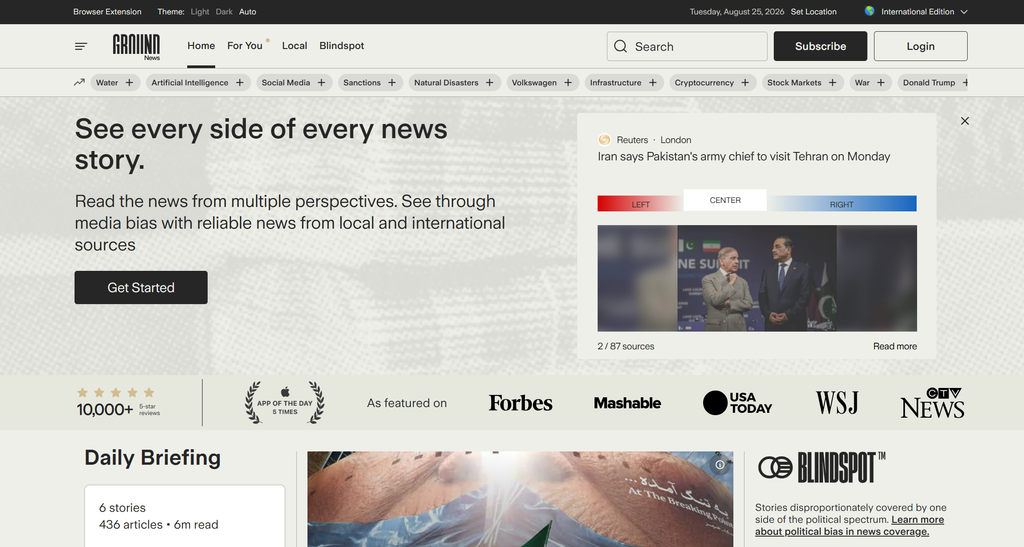Open the Iran Pakistan story photo
The height and width of the screenshot is (547, 1024).
point(757,278)
